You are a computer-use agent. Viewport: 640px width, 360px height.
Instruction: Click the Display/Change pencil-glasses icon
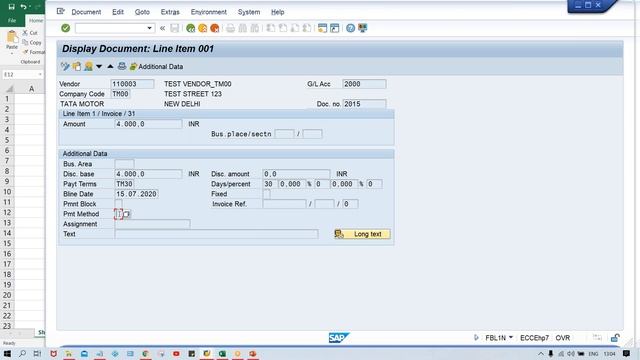point(65,66)
